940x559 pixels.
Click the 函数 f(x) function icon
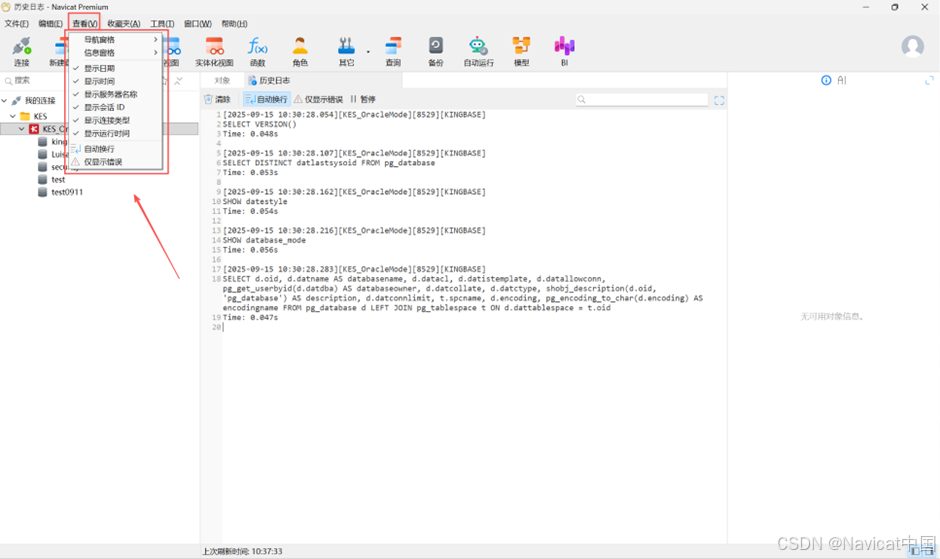258,51
